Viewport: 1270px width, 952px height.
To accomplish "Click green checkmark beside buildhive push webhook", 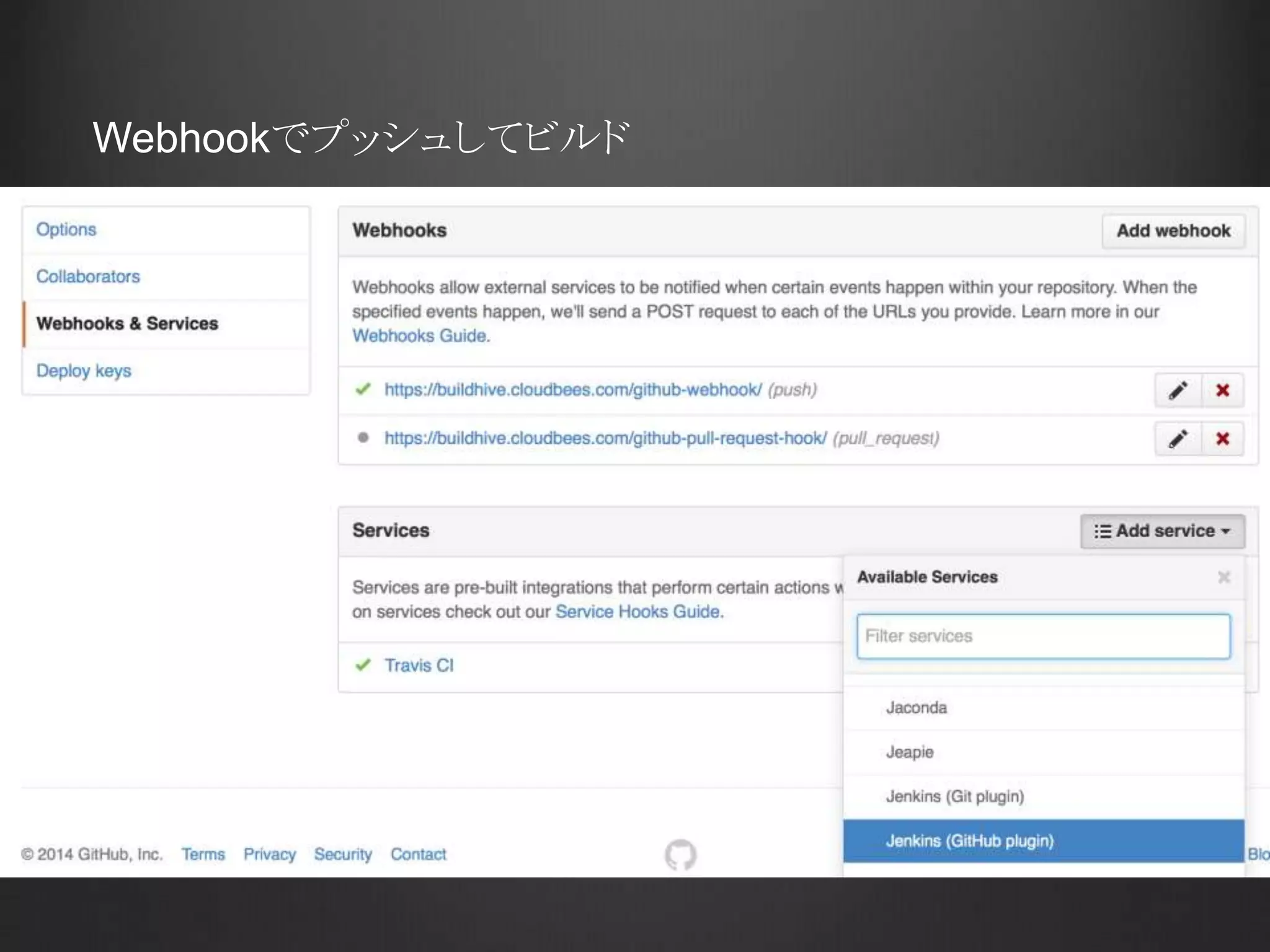I will coord(363,389).
